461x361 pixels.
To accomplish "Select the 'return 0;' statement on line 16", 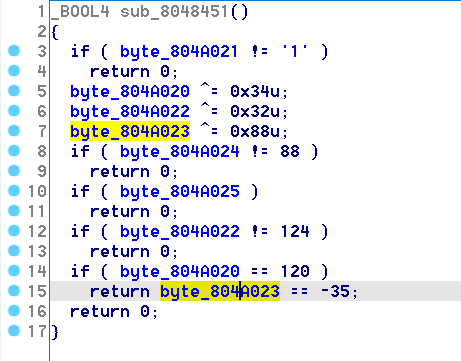I will (114, 312).
